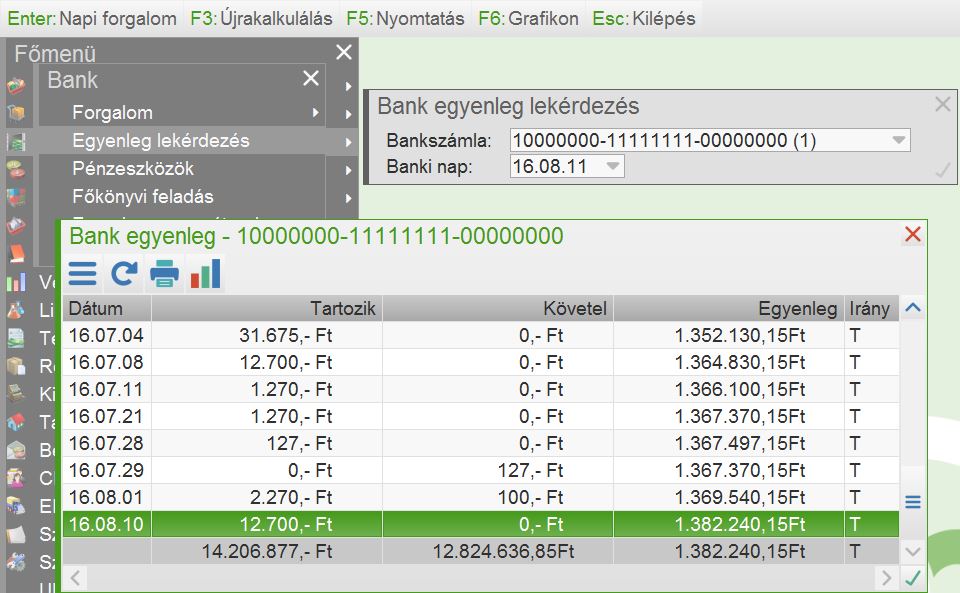Click the sidebar icon left of Főkönyvi feladás
Viewport: 960px width, 593px height.
(17, 197)
